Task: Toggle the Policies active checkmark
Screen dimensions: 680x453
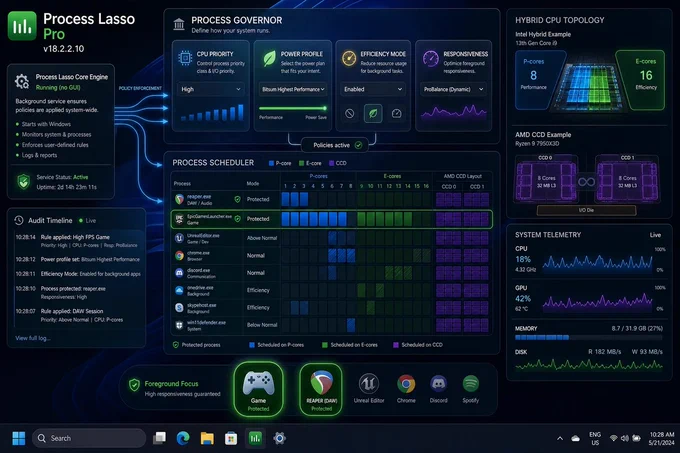Action: coord(358,145)
